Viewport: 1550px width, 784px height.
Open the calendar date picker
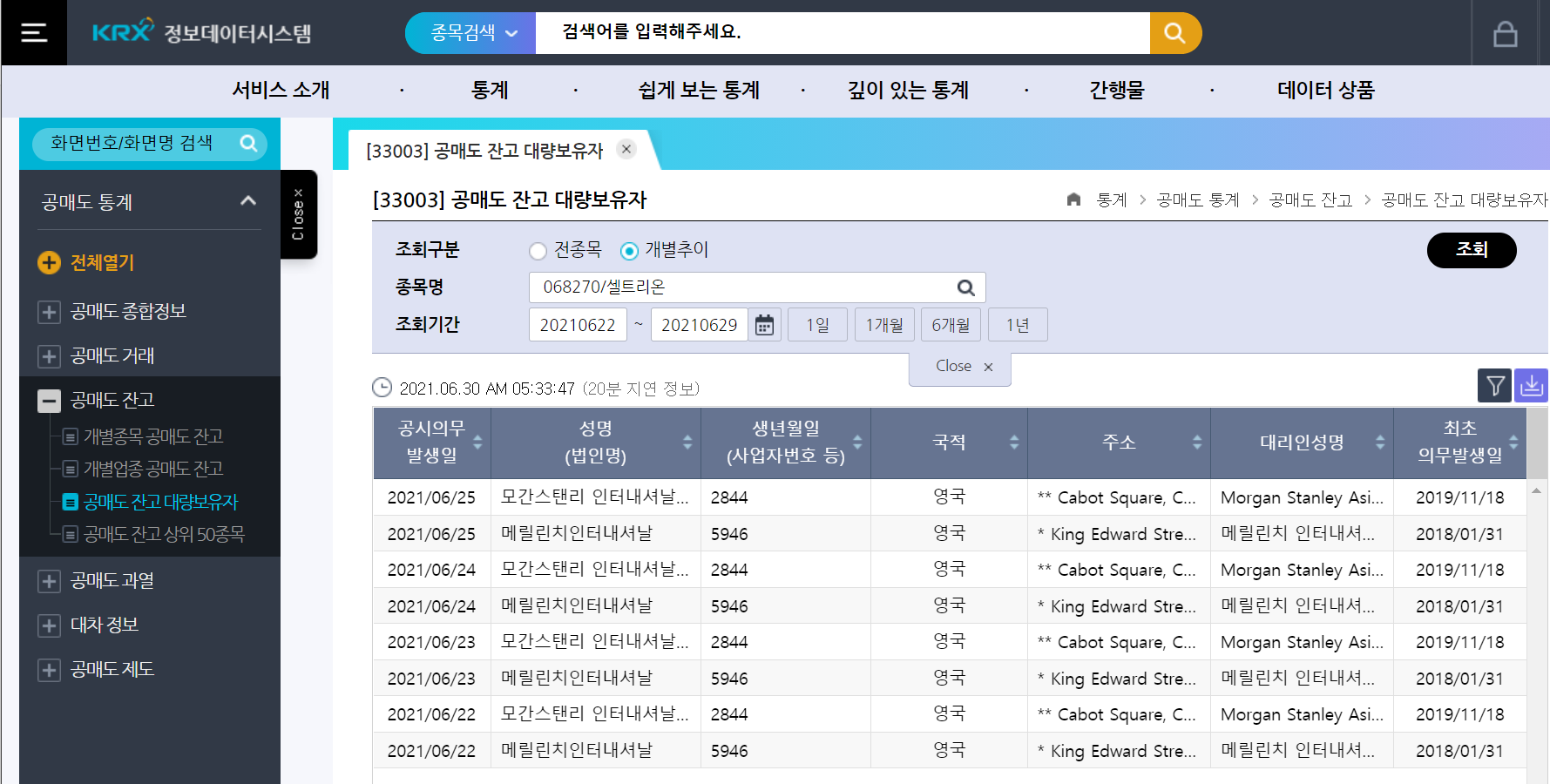tap(764, 325)
